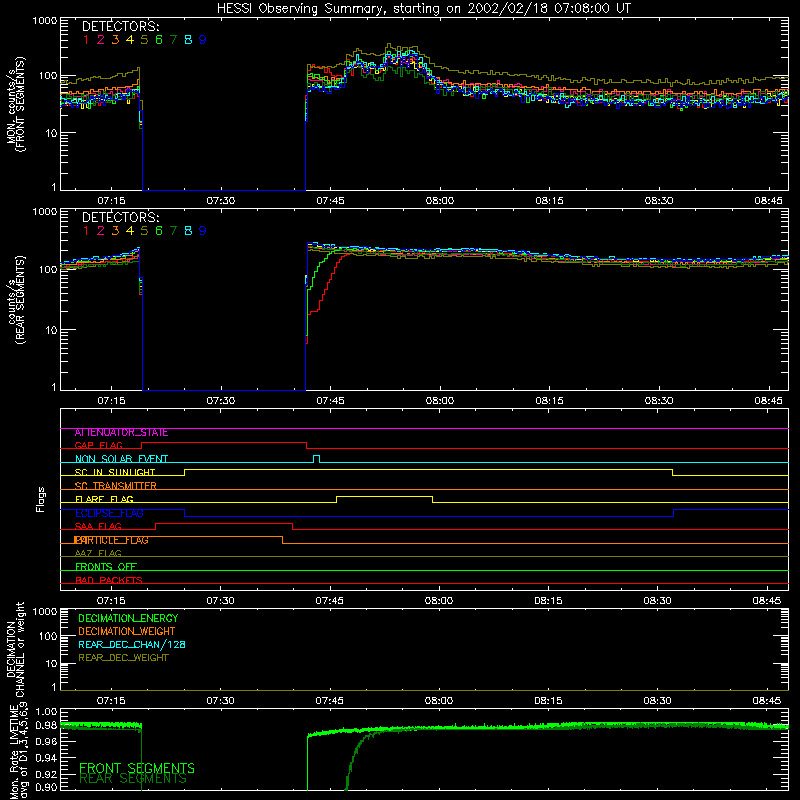Viewport: 800px width, 800px height.
Task: Click 08:30 tick under the front segments plot
Action: tap(659, 201)
